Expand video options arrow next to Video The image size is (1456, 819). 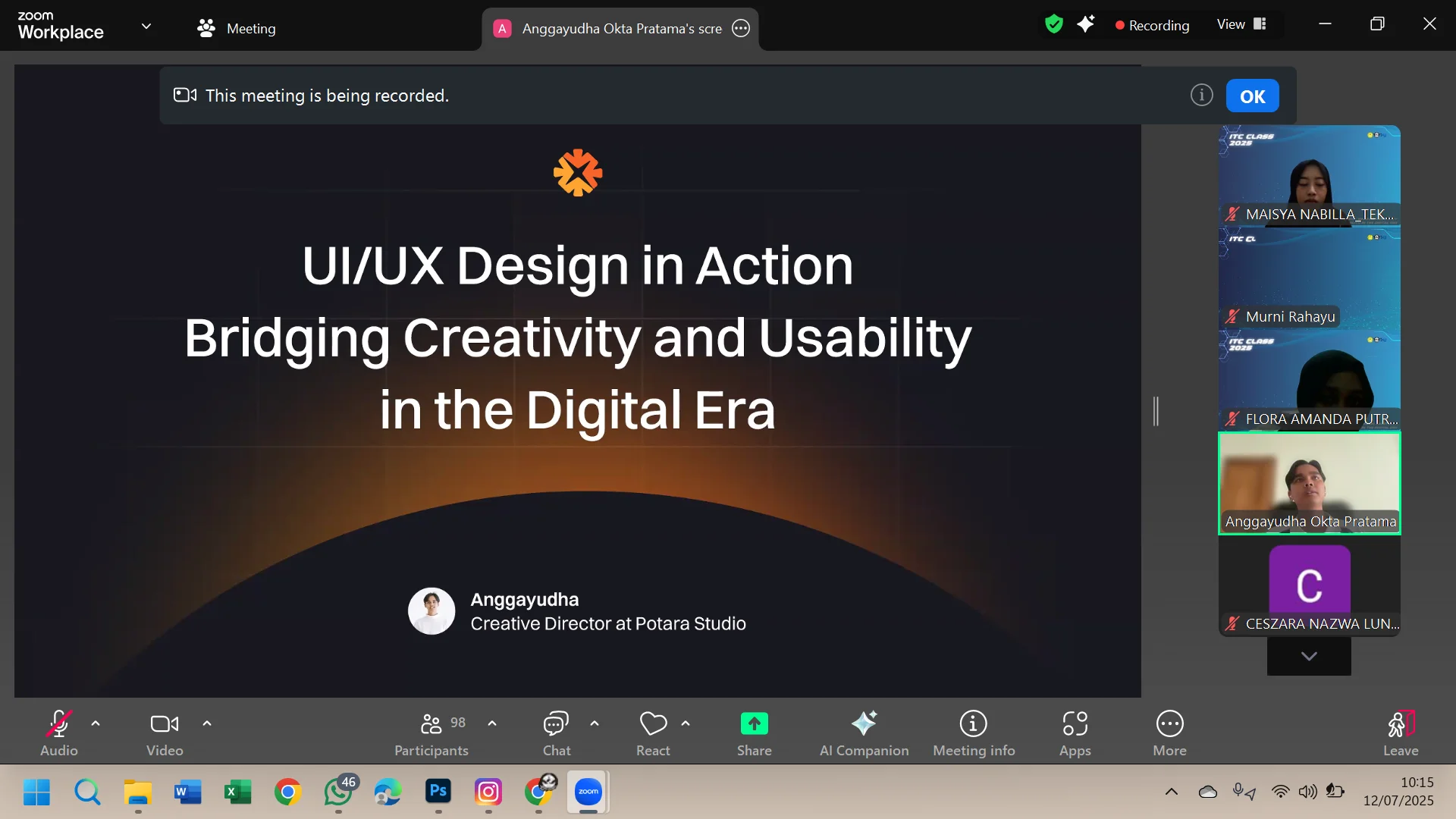pyautogui.click(x=207, y=723)
